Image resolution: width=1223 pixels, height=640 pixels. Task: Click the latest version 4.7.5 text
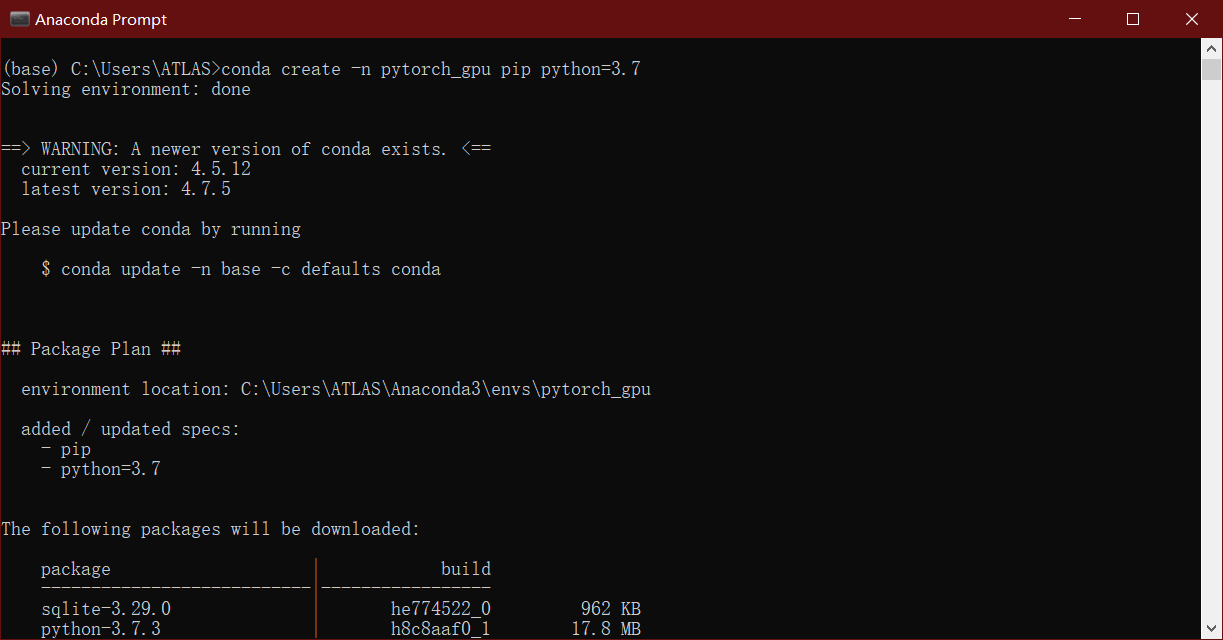tap(126, 189)
